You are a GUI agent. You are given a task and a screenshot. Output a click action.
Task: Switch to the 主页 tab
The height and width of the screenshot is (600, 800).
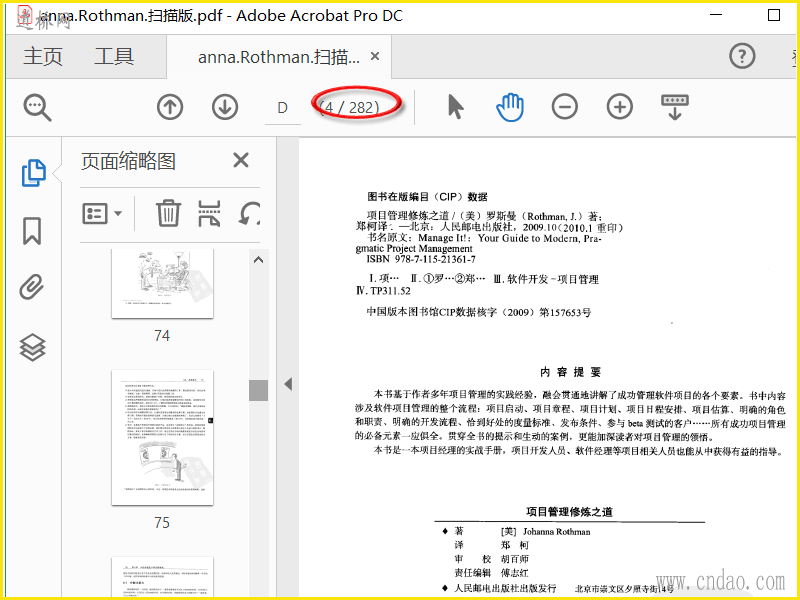pos(43,56)
